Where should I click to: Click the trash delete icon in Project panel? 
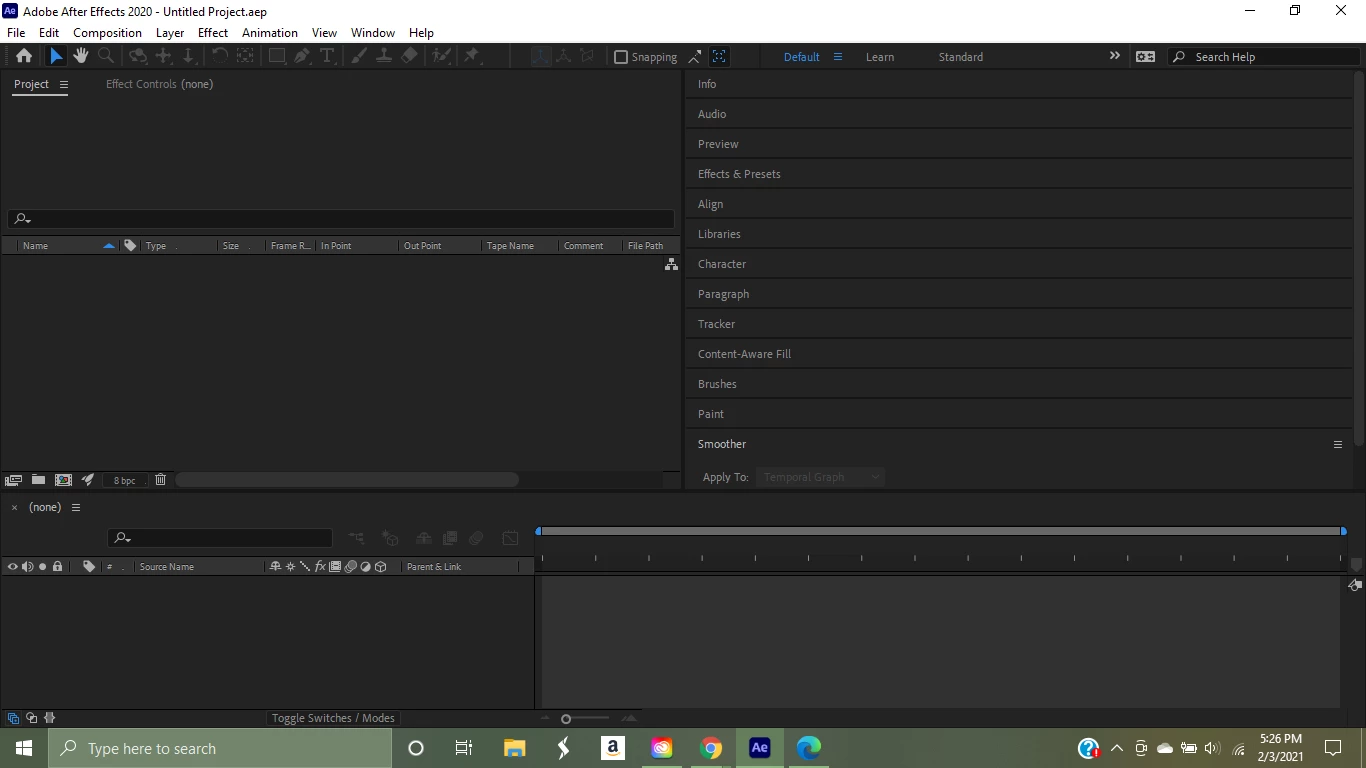pyautogui.click(x=160, y=480)
